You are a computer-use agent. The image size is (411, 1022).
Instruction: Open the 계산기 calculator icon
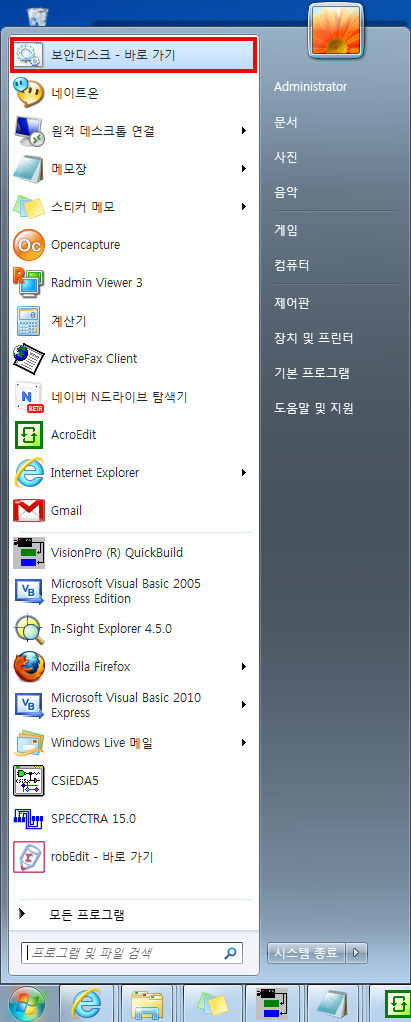click(x=29, y=321)
